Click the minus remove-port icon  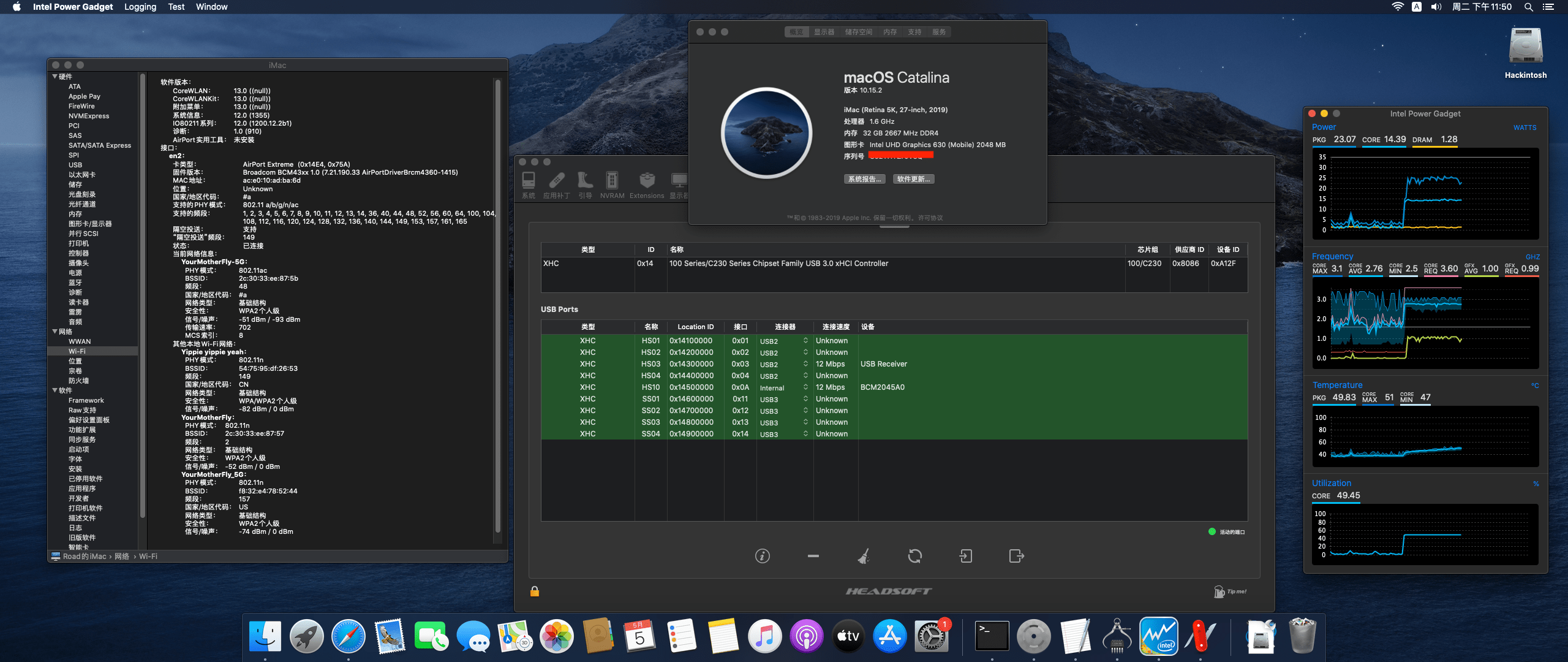click(813, 556)
